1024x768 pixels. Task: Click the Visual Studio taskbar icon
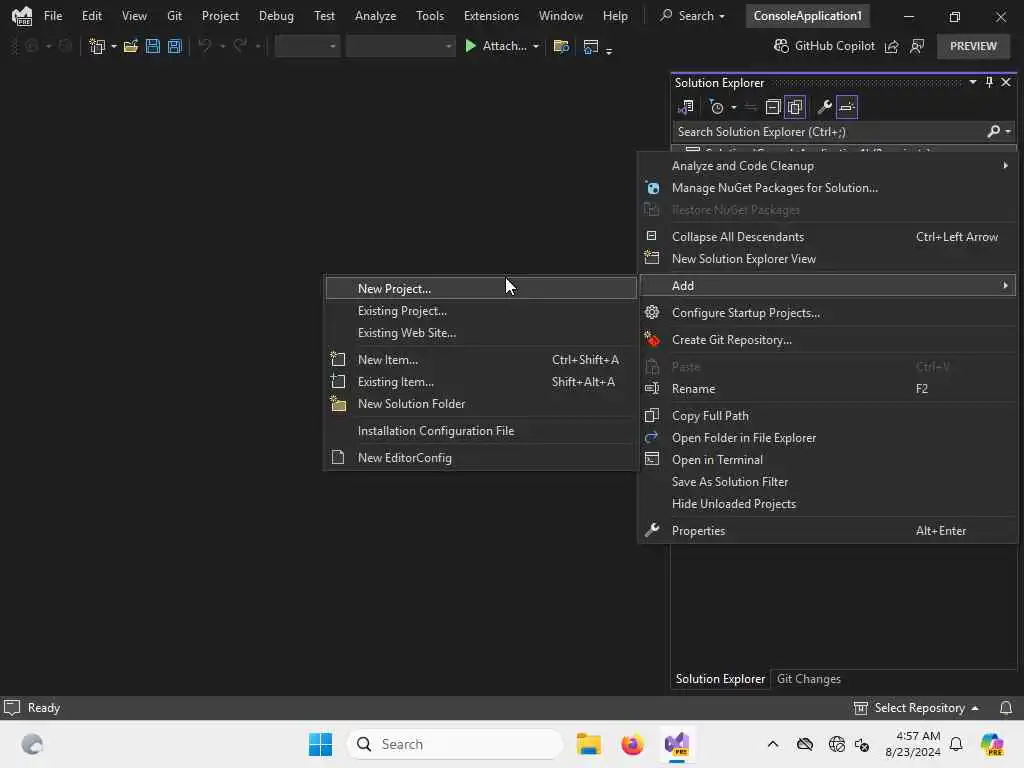(x=677, y=744)
